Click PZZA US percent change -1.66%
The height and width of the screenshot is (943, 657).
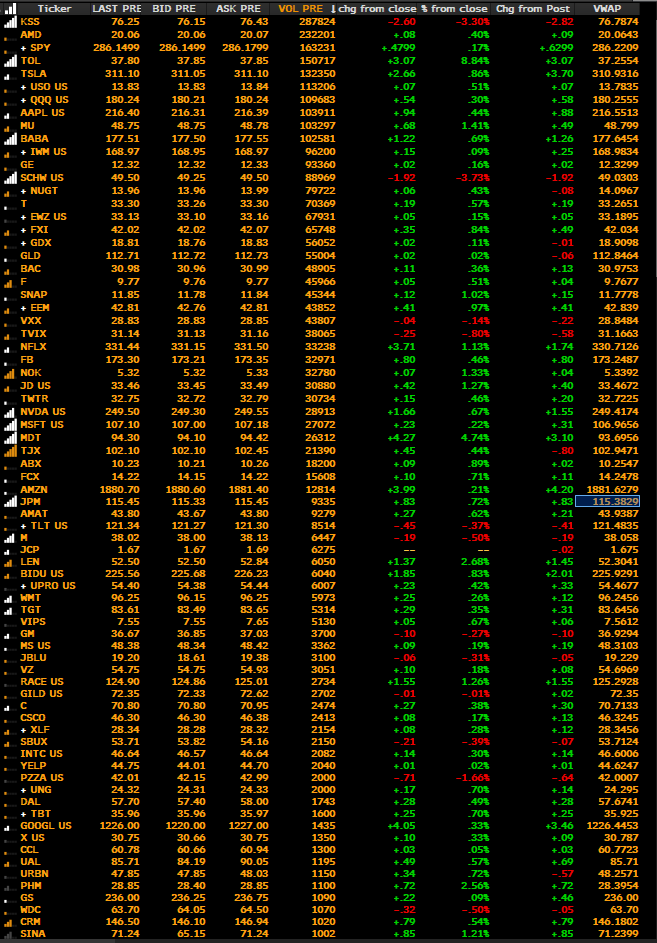(471, 778)
